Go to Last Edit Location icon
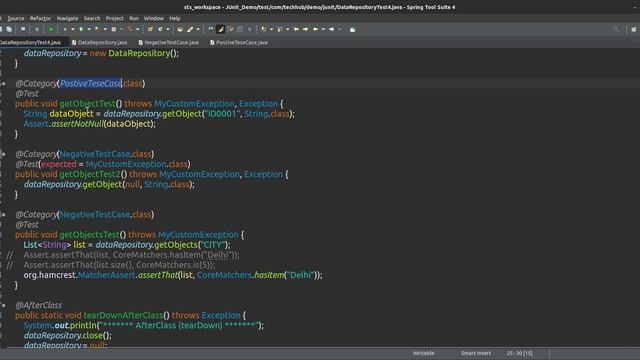 [x=296, y=29]
